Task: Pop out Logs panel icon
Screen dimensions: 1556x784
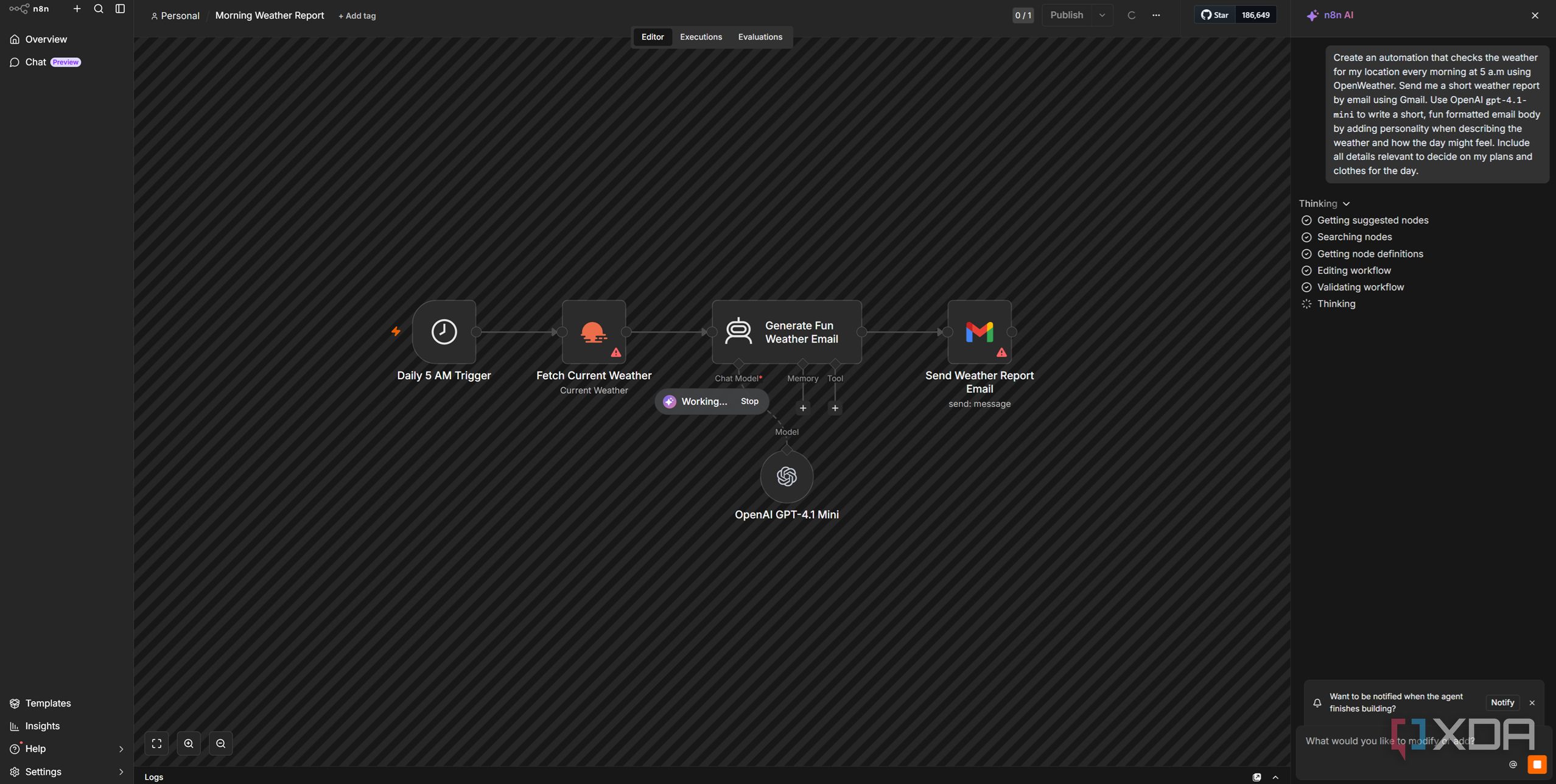Action: click(x=1256, y=777)
